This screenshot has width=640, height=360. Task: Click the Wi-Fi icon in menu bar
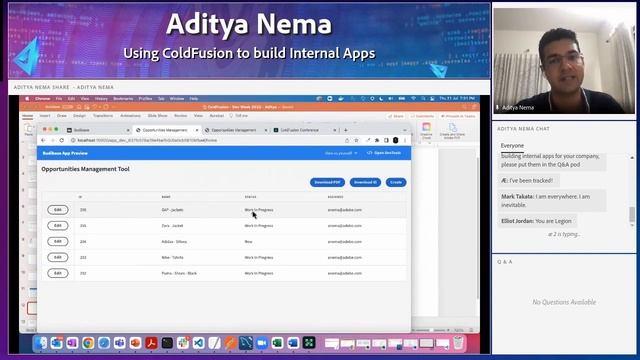(413, 99)
